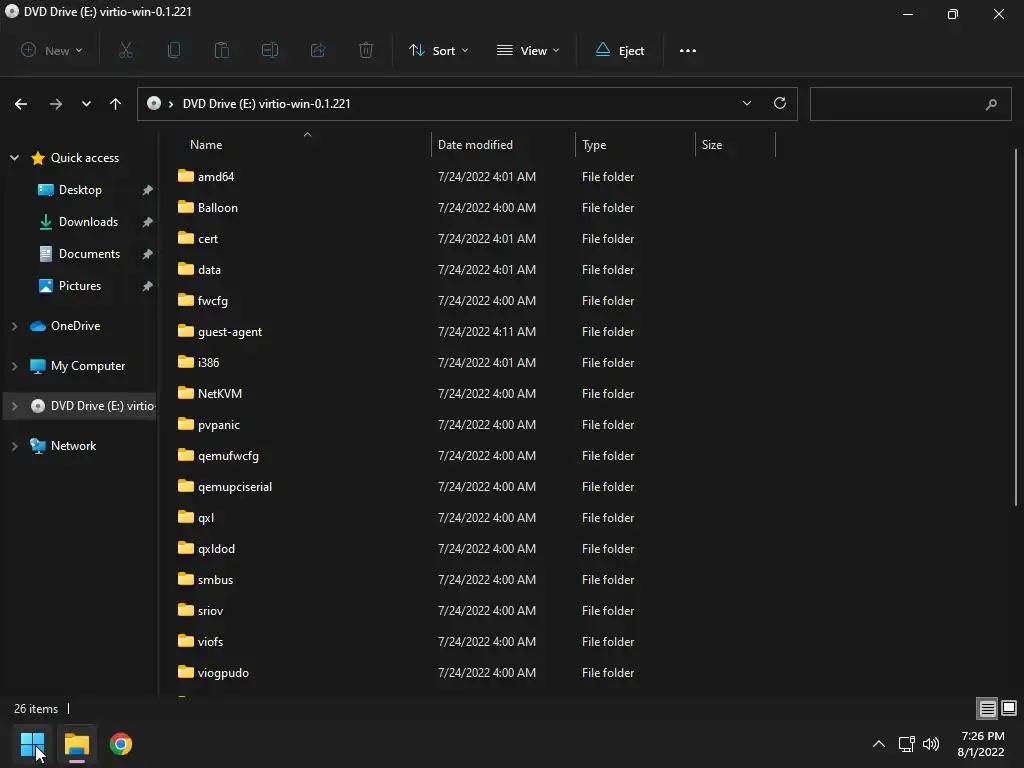This screenshot has height=768, width=1024.
Task: Select the fwcfg folder name
Action: coord(213,301)
